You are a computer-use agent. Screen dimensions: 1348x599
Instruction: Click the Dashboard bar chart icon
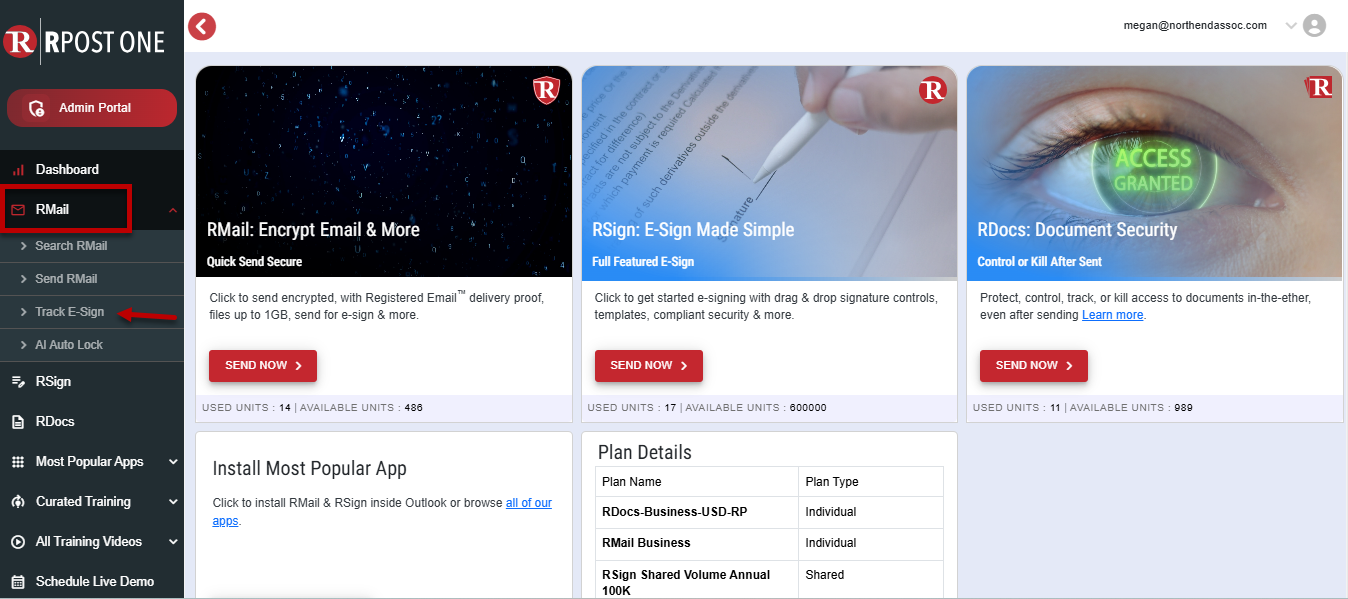pos(18,170)
